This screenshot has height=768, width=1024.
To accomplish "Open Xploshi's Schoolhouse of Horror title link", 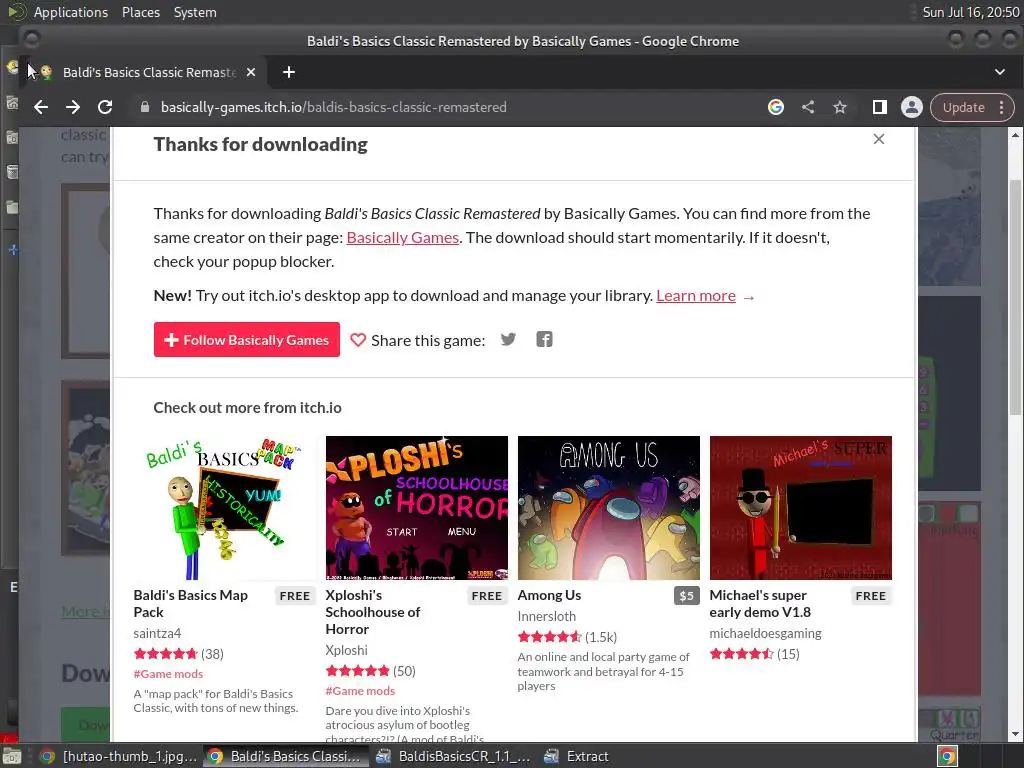I will (x=373, y=612).
